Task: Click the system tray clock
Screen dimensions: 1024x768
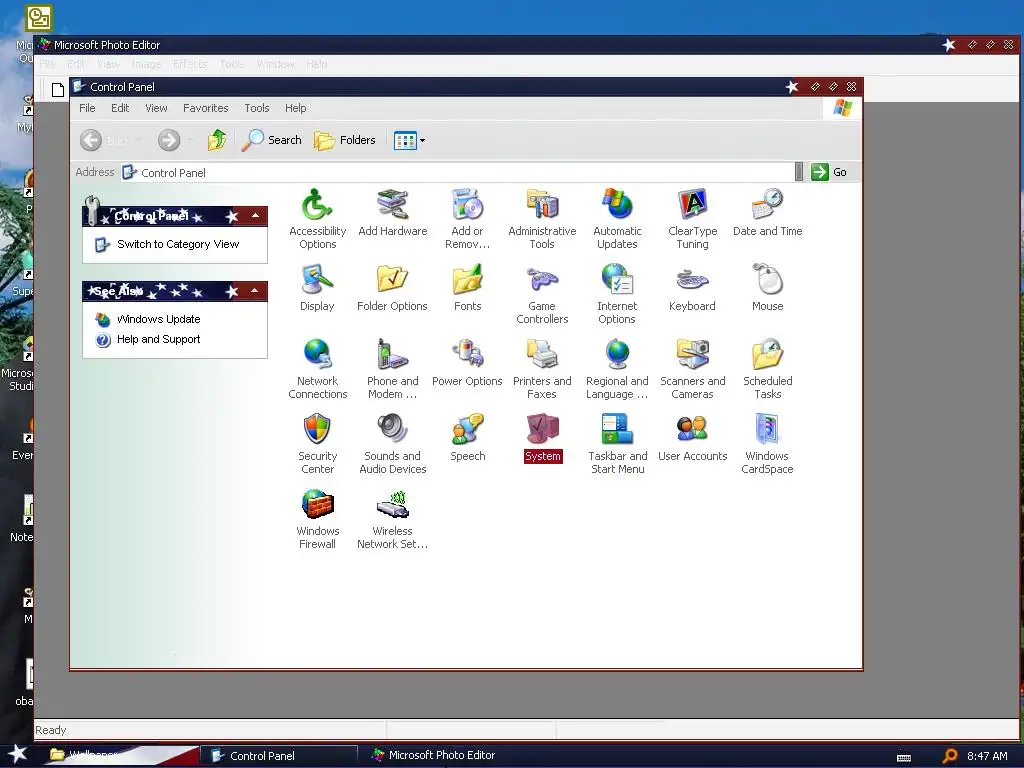Action: (x=987, y=756)
